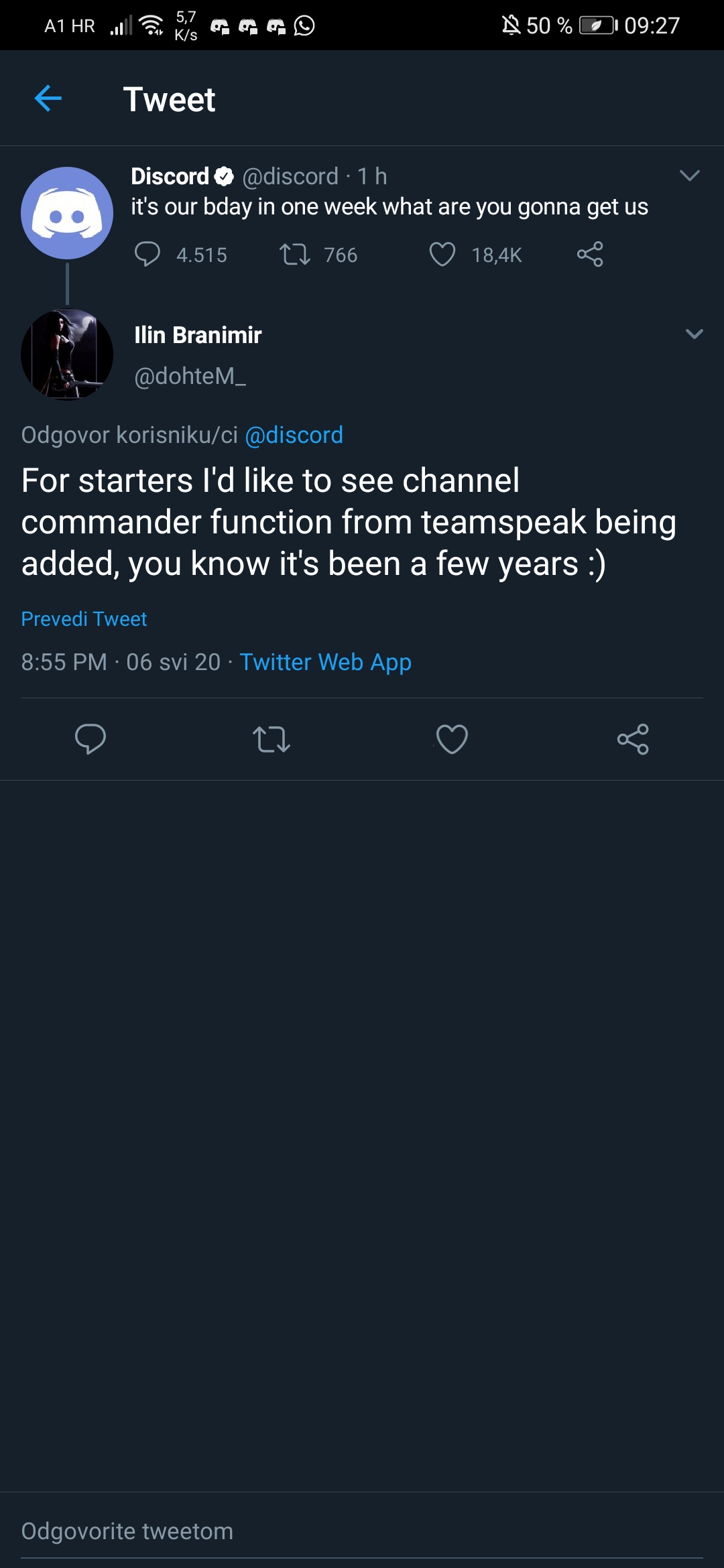
Task: Open the @dohteM_ user handle
Action: [190, 376]
